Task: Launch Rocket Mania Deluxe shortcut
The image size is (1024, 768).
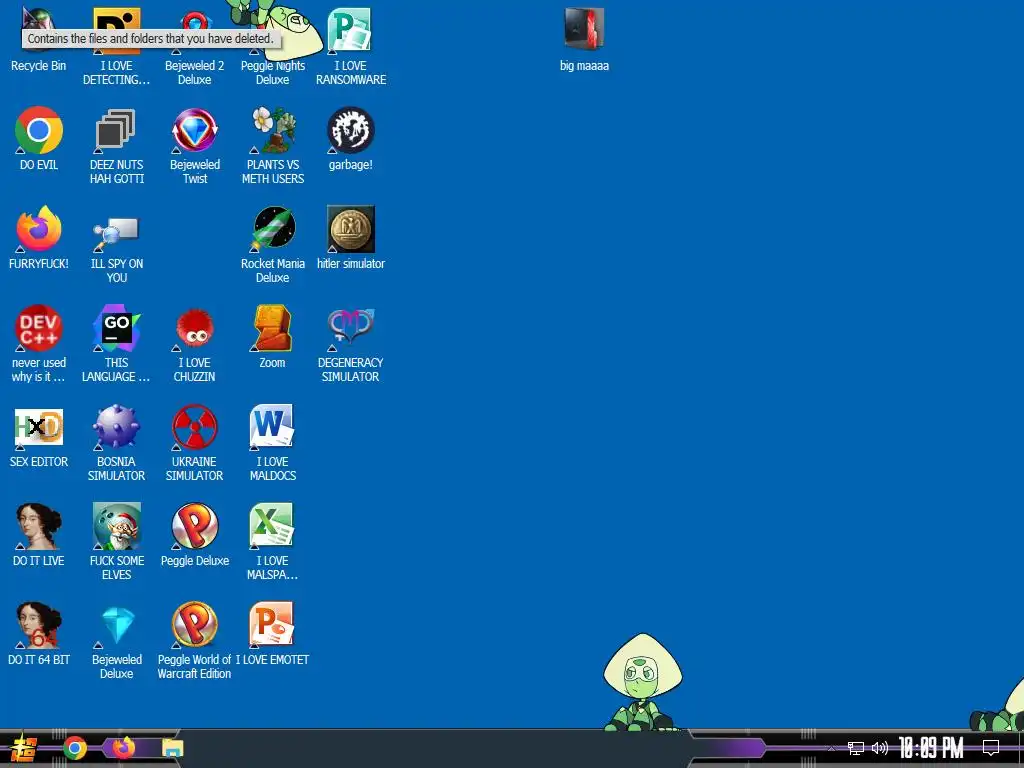Action: click(x=273, y=245)
